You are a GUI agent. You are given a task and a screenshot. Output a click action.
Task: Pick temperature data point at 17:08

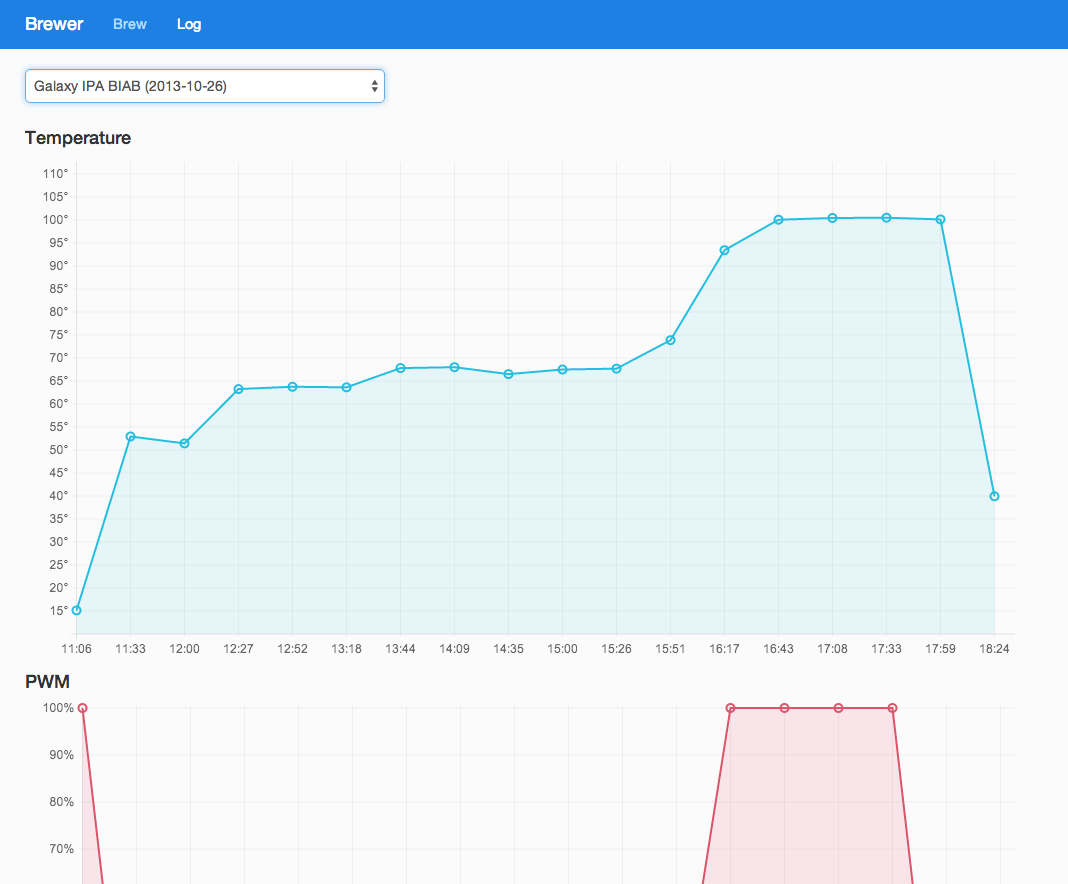pos(832,218)
